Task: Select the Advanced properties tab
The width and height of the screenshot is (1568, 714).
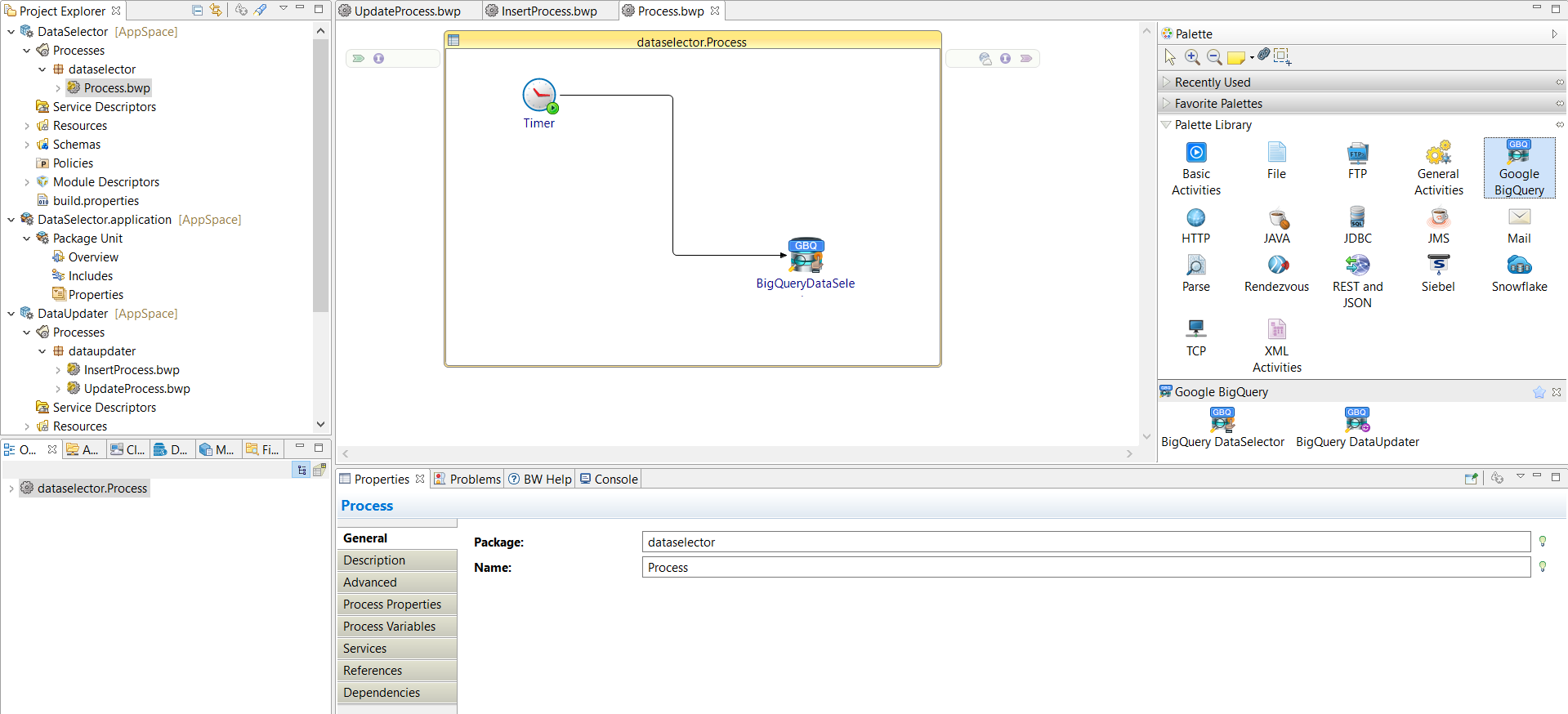Action: (397, 582)
